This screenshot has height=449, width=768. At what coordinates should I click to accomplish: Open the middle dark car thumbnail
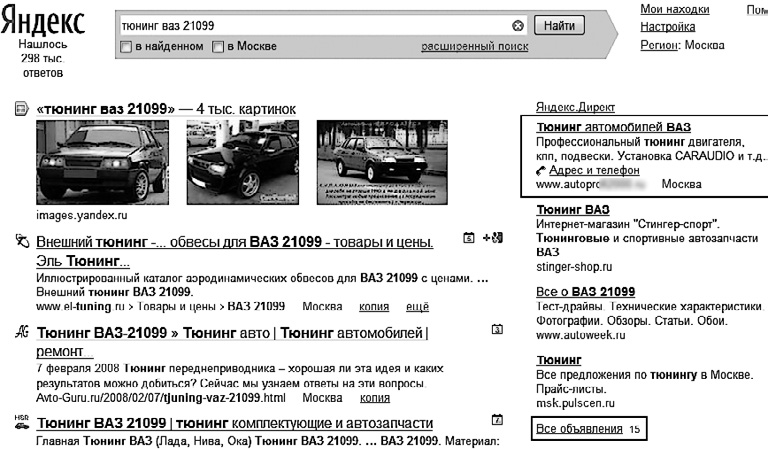[242, 162]
